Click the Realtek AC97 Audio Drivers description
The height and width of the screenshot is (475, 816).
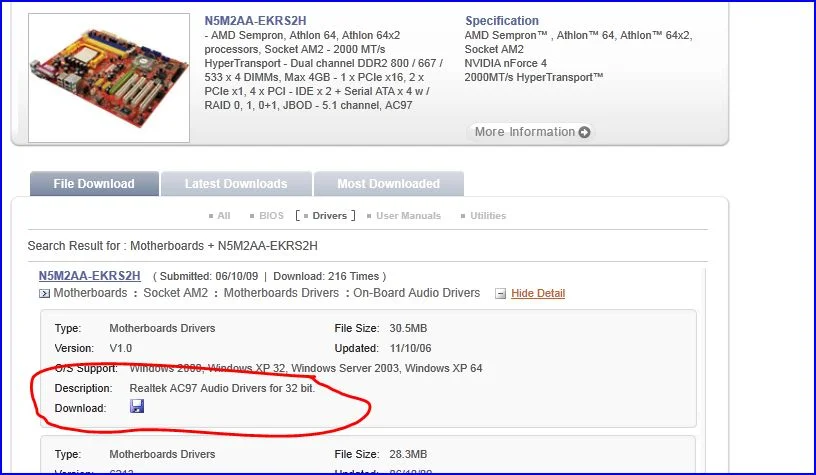tap(222, 388)
